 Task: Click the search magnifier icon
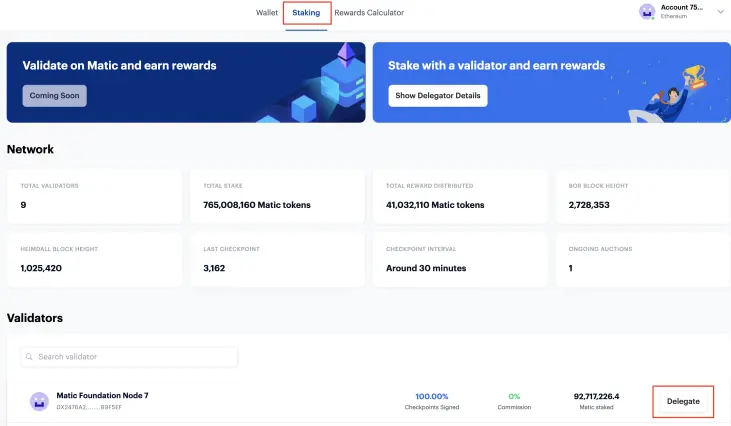coord(29,357)
